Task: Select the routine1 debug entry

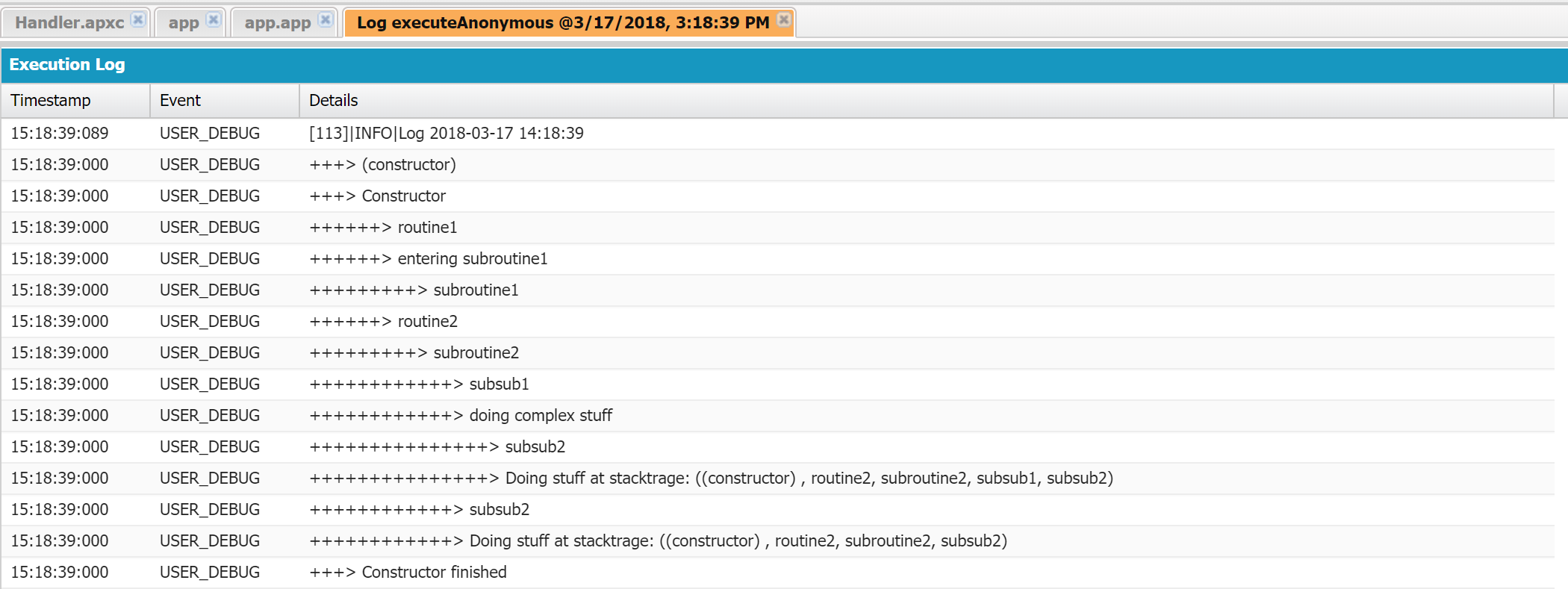Action: (x=383, y=227)
